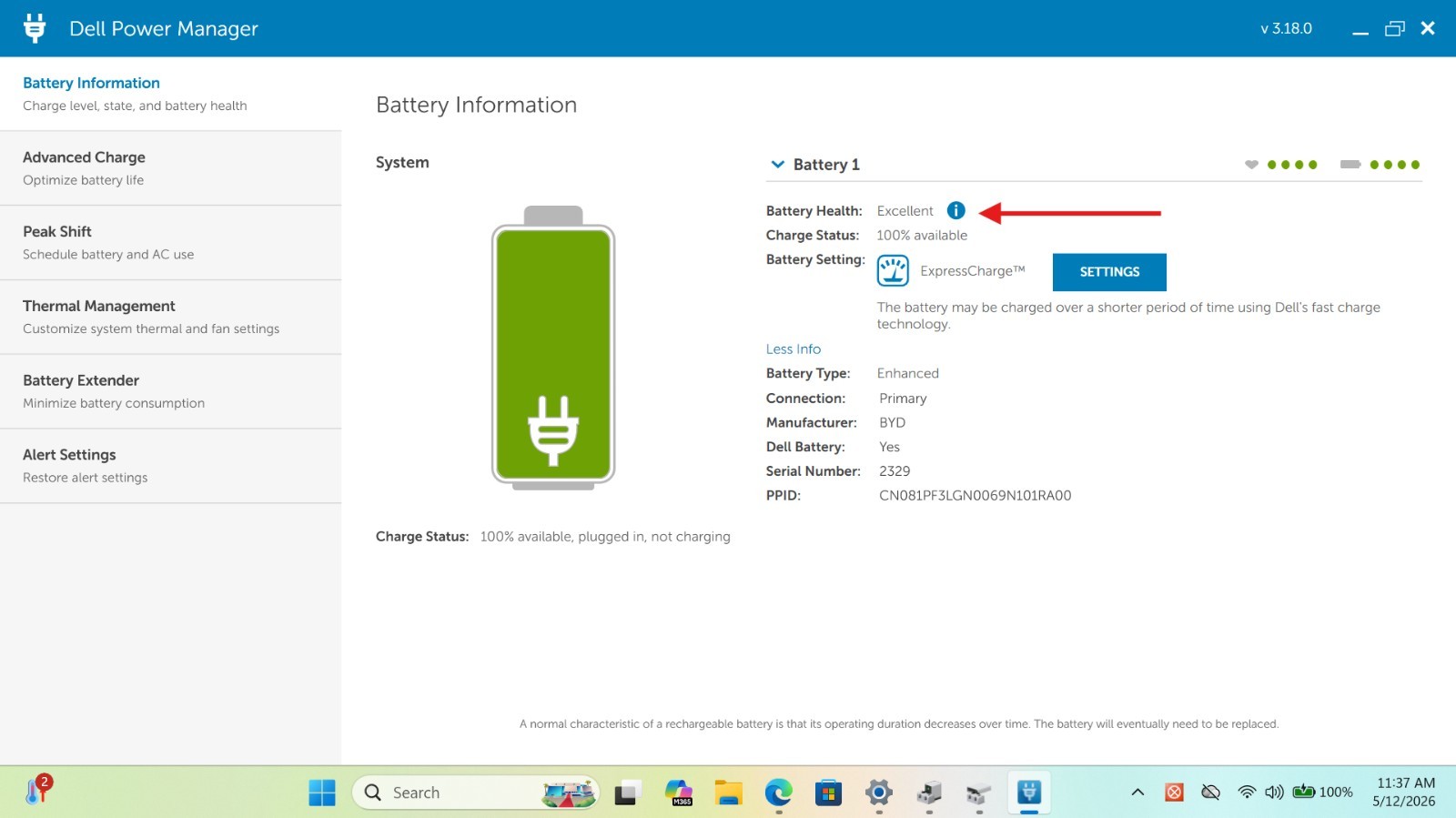Open the Advanced Charge section
Viewport: 1456px width, 818px height.
pos(171,168)
